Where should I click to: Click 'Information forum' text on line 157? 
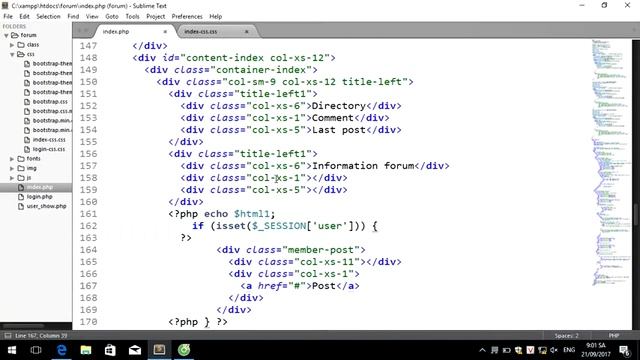click(363, 166)
